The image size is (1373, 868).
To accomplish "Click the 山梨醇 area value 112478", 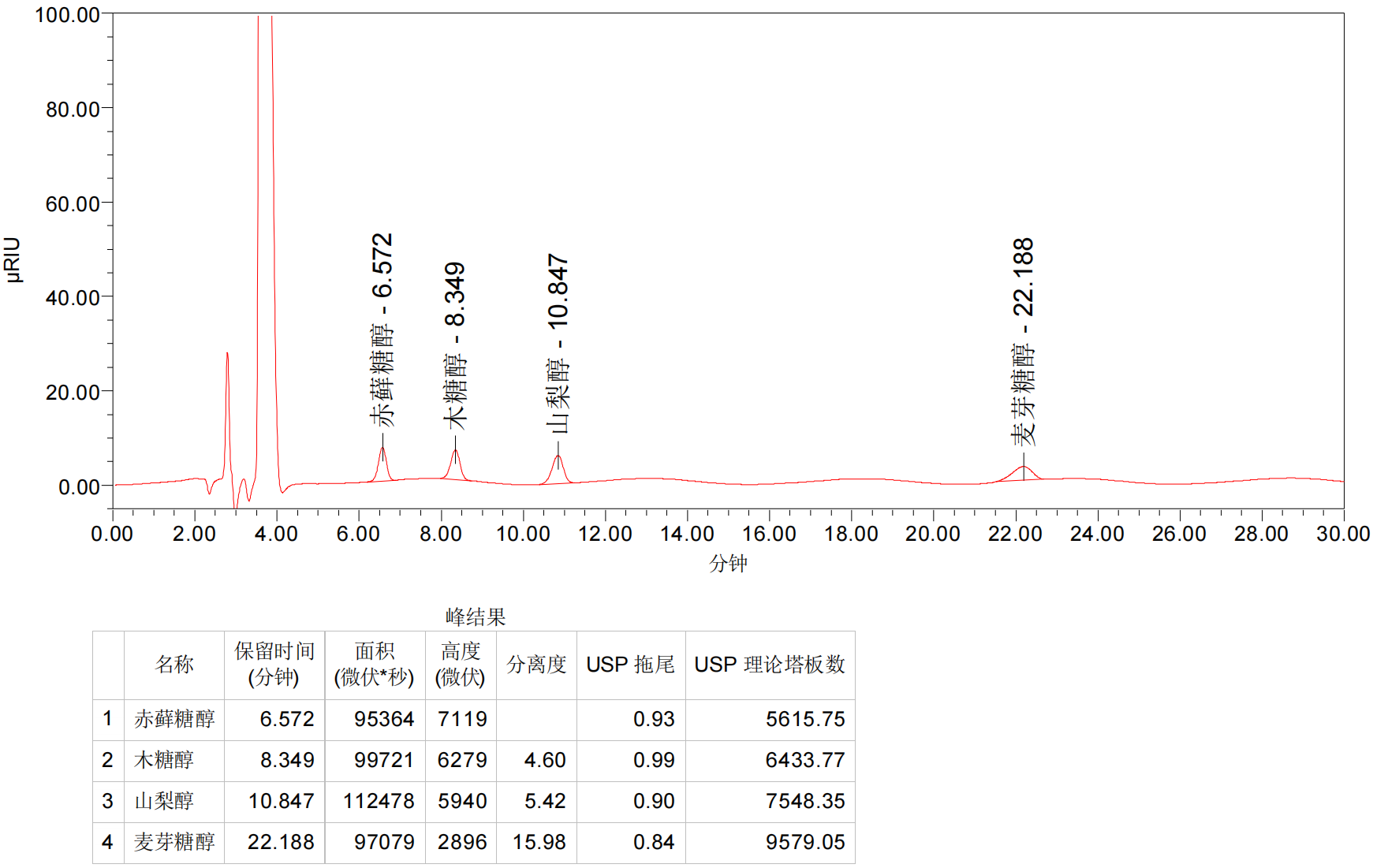I will (x=379, y=801).
